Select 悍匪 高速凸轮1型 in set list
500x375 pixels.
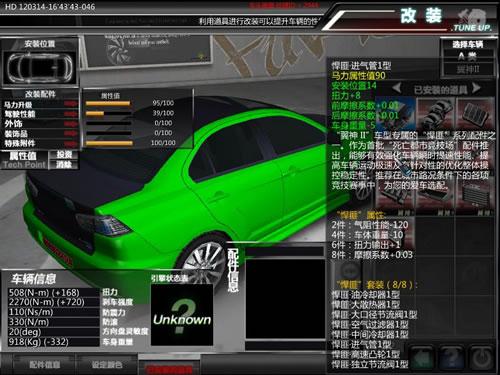(x=366, y=354)
